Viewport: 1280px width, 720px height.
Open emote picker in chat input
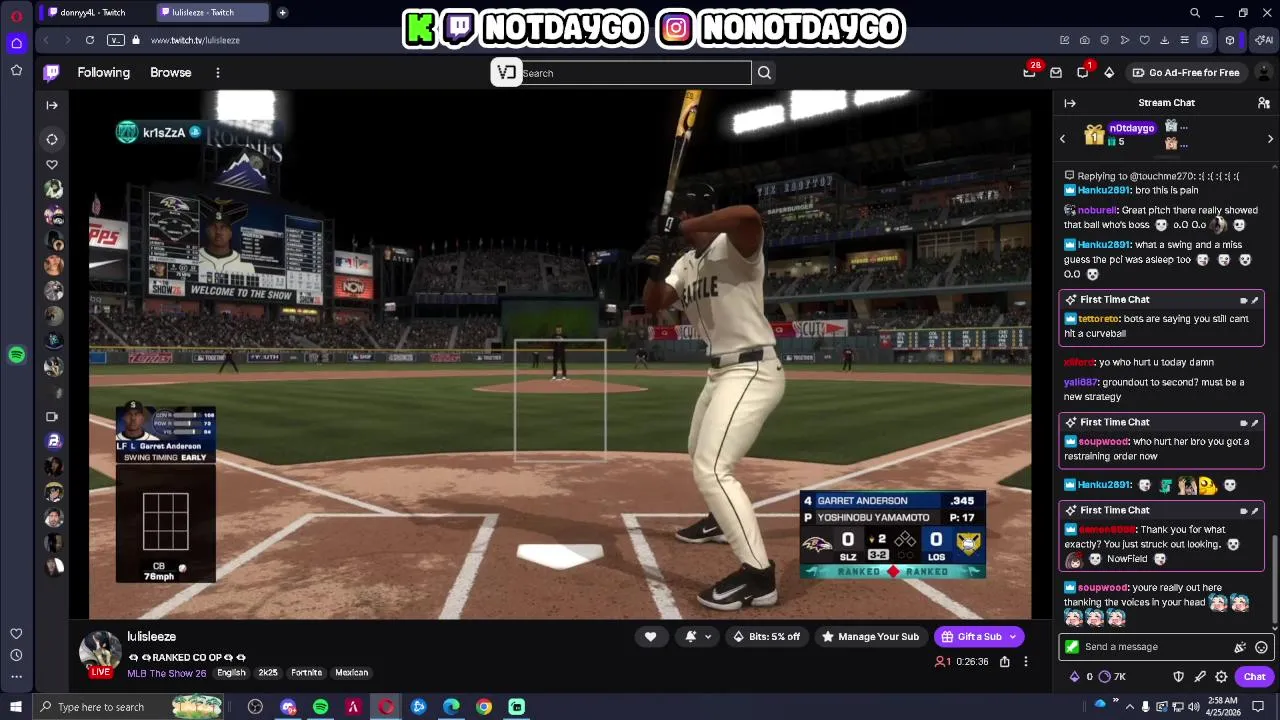(1261, 647)
